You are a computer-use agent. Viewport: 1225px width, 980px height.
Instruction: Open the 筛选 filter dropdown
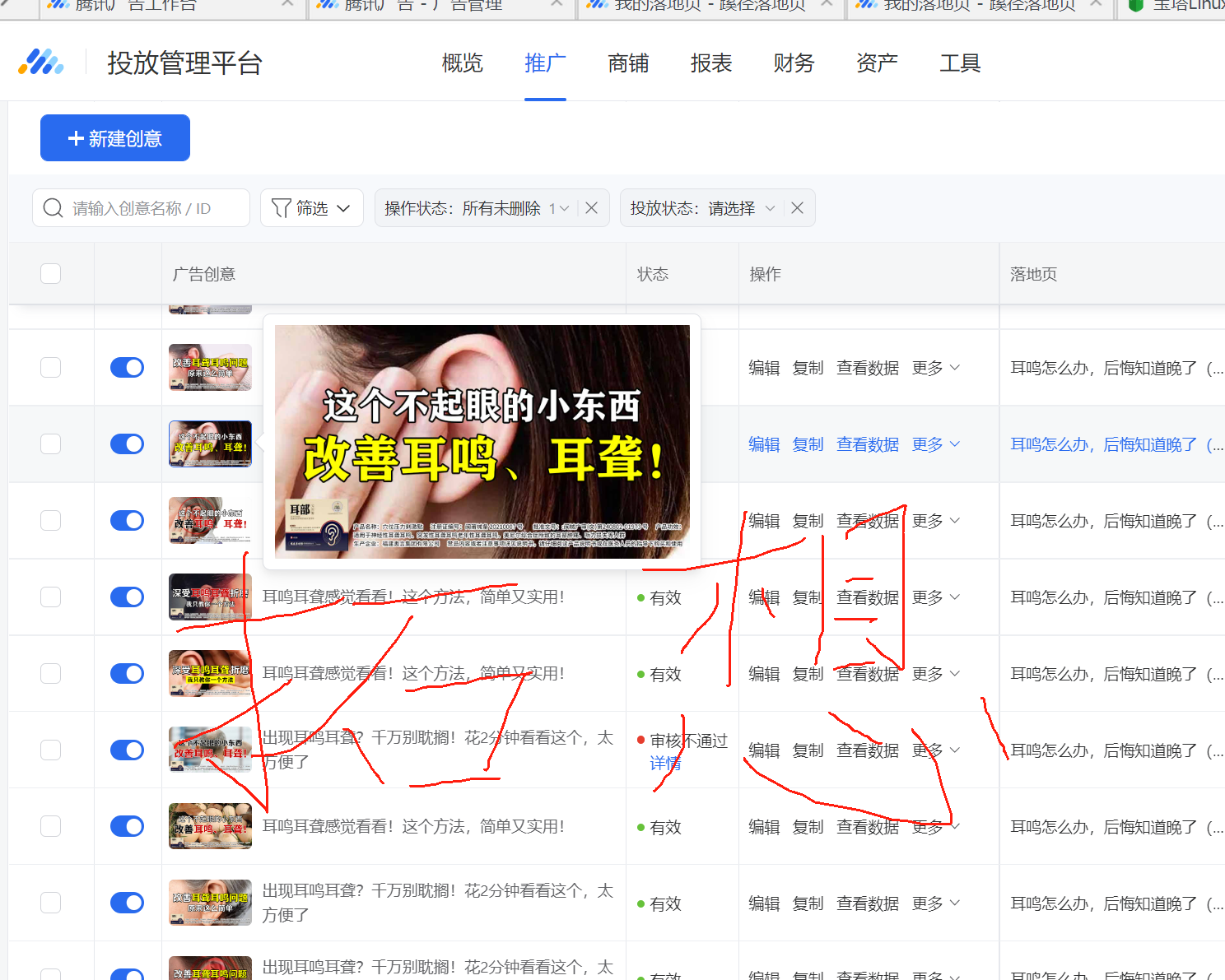pyautogui.click(x=312, y=208)
